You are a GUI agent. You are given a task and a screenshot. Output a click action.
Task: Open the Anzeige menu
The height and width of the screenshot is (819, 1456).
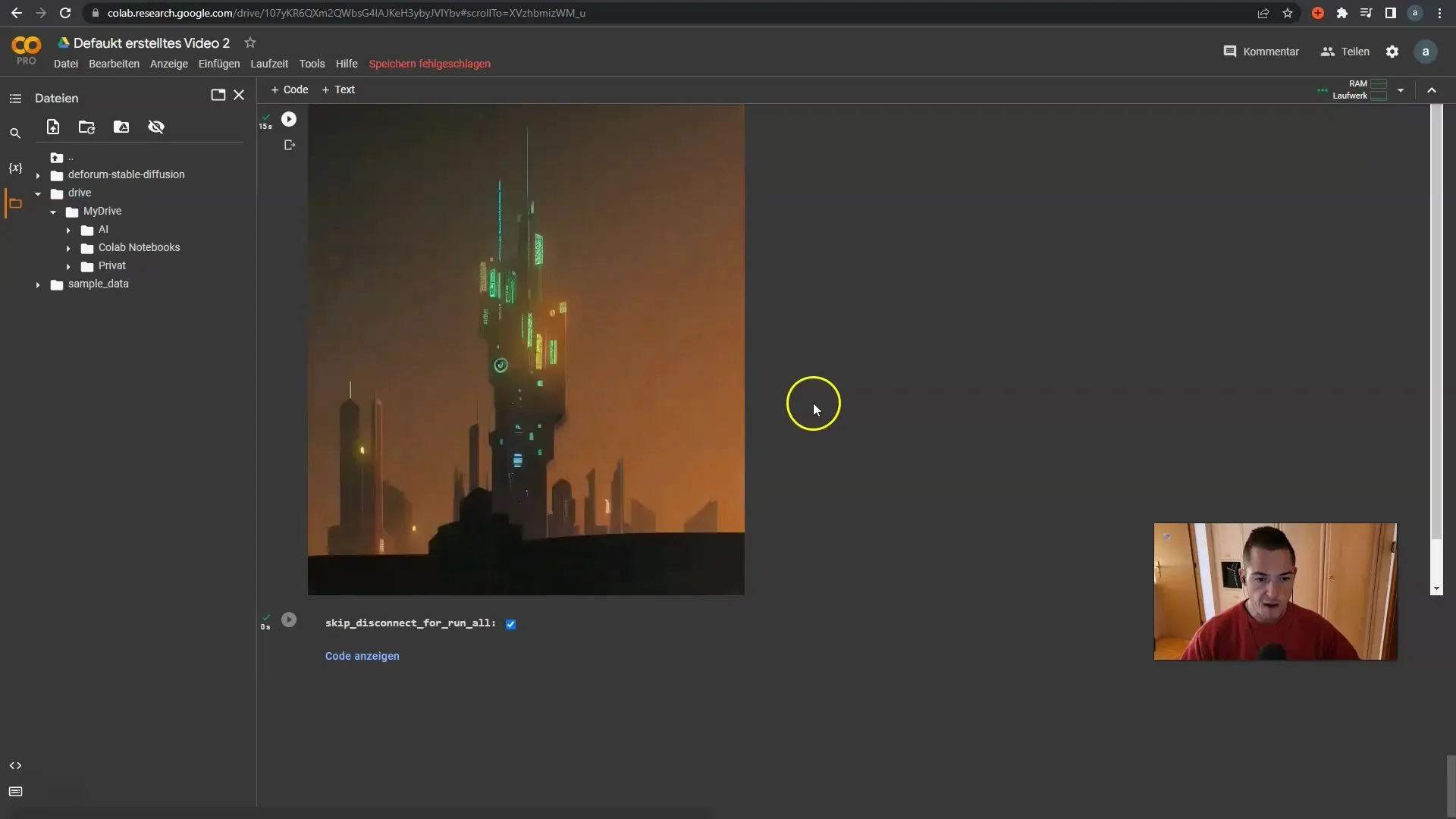pyautogui.click(x=168, y=64)
